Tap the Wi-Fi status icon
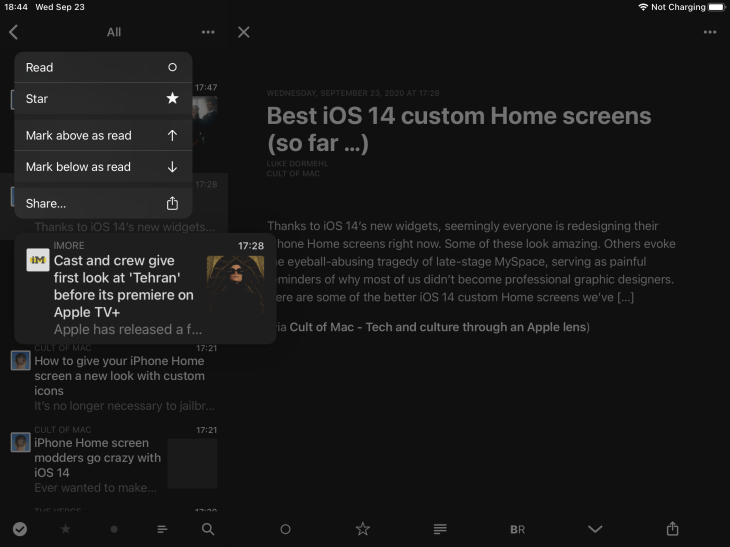The height and width of the screenshot is (547, 730). coord(643,7)
